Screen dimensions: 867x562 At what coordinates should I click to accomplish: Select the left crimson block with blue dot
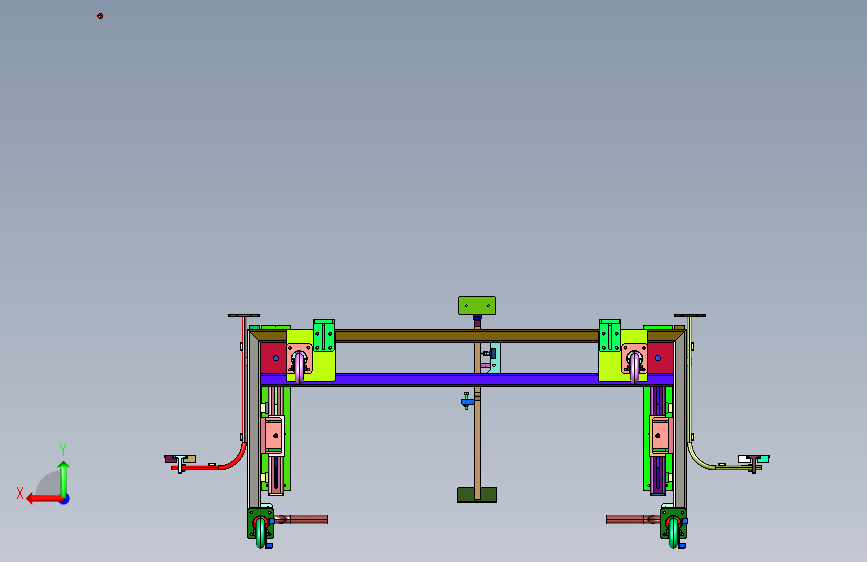(x=273, y=358)
